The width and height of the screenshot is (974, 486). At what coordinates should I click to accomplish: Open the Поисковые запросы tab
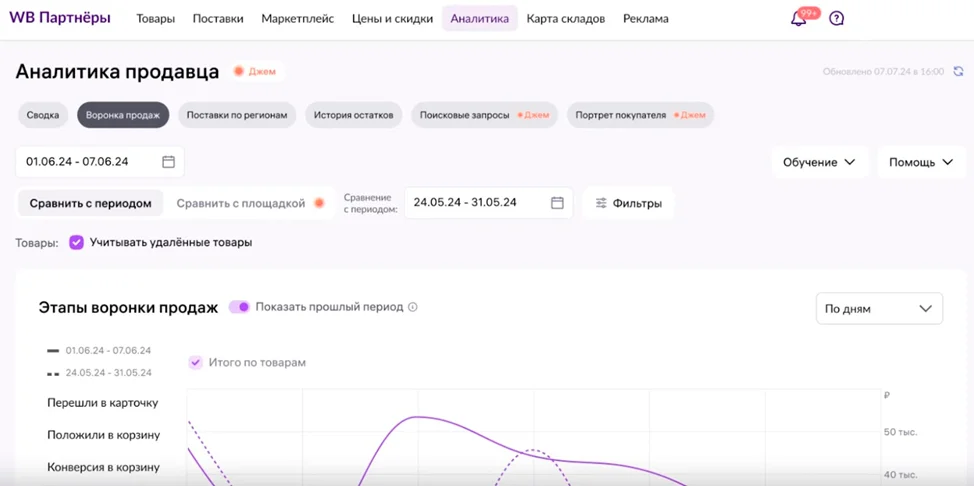(x=485, y=115)
